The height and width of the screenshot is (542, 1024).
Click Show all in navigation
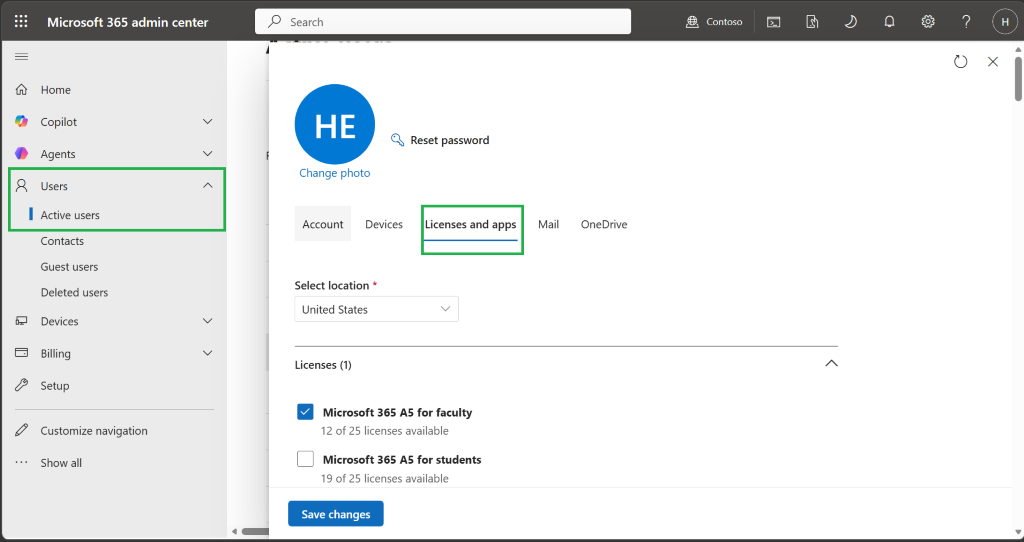tap(61, 462)
